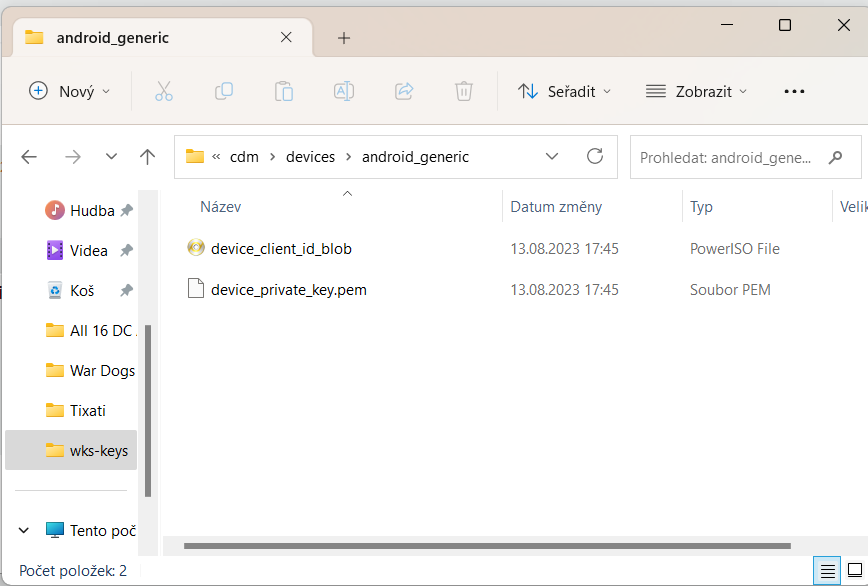Switch to large thumbnails view layout
This screenshot has width=868, height=586.
[855, 571]
